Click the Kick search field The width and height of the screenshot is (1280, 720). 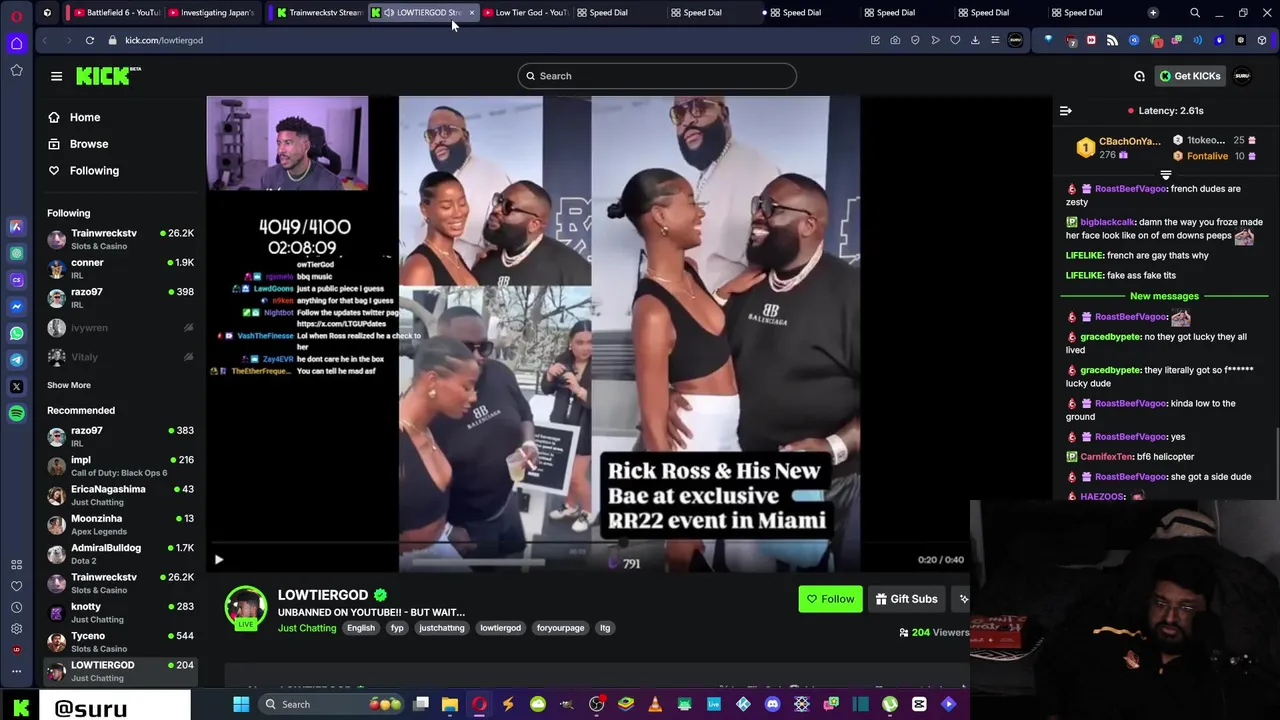point(657,76)
